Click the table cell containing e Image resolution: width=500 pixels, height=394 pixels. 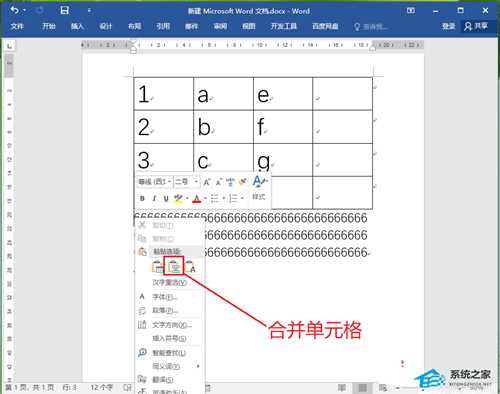(x=283, y=94)
